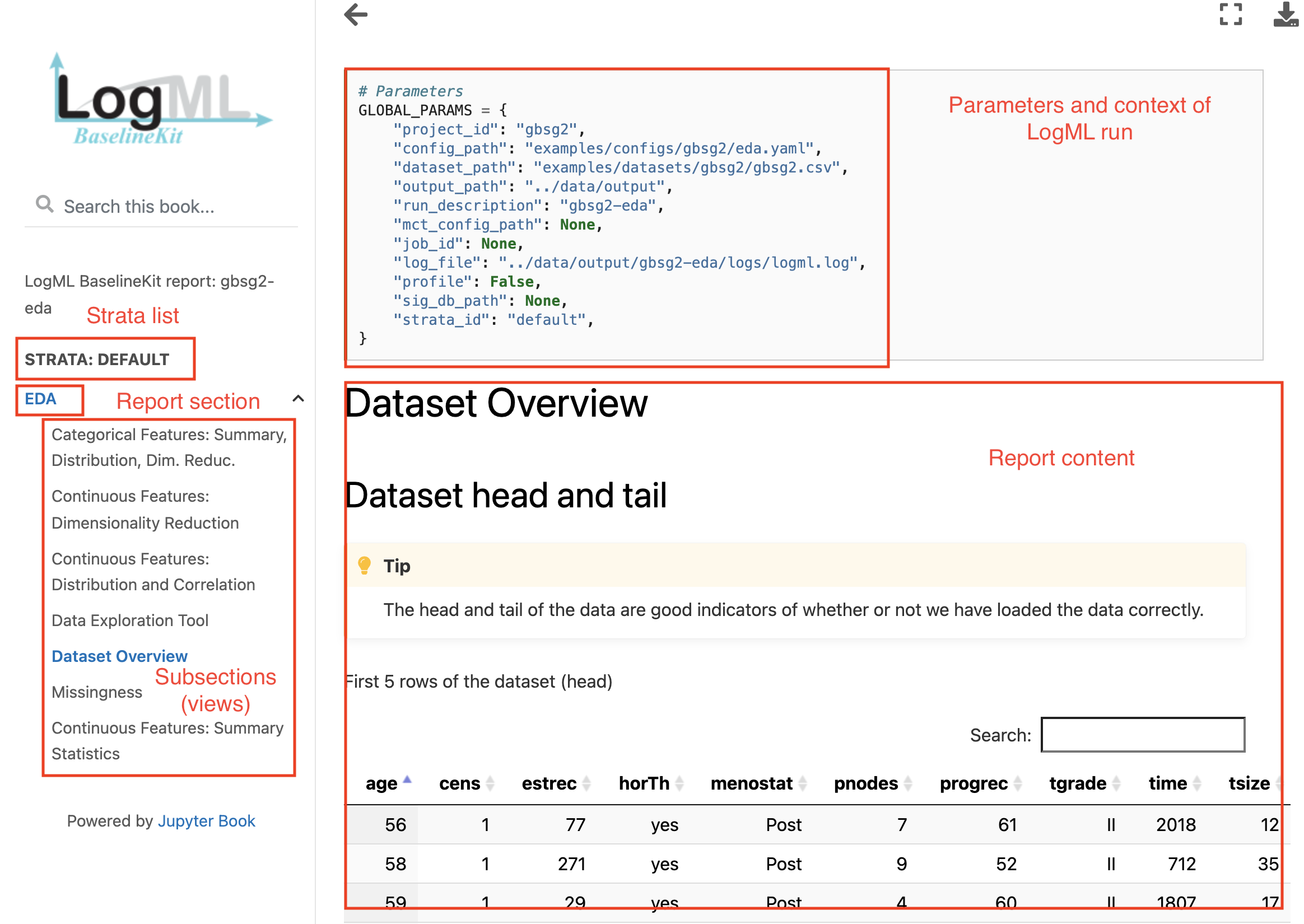Click the Tip lightbulb icon
The image size is (1304, 924).
[364, 566]
